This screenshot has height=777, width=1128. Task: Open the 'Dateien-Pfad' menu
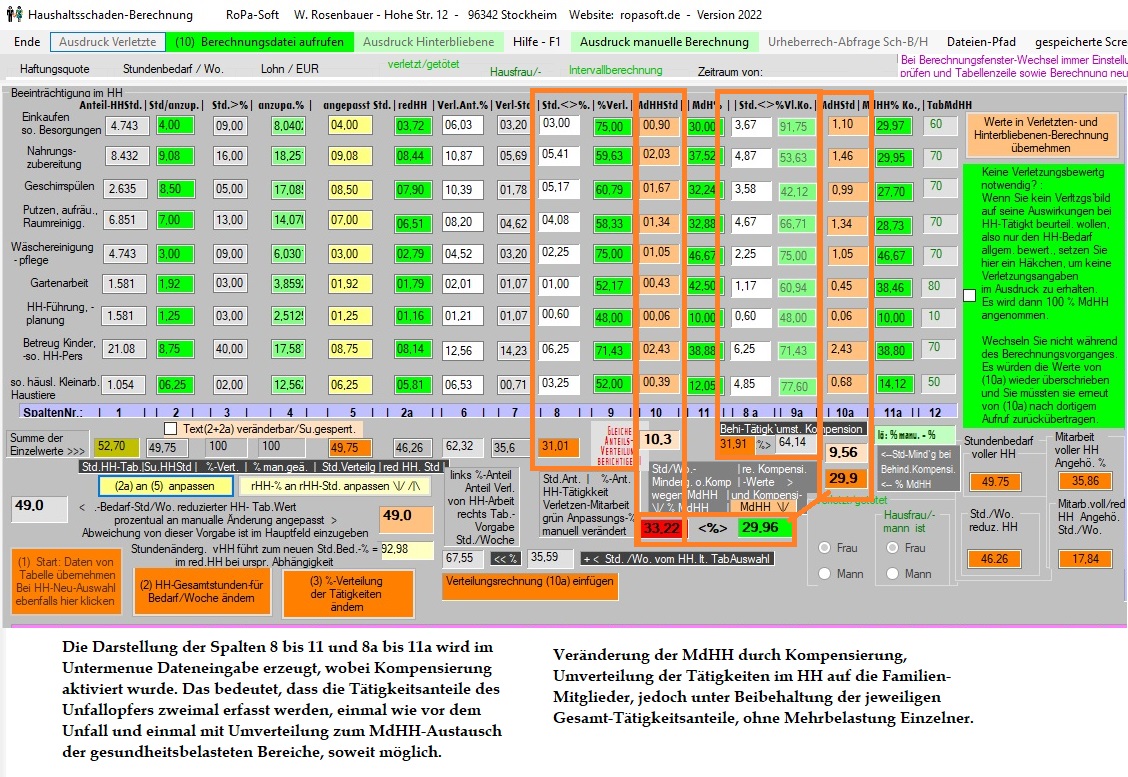click(980, 42)
